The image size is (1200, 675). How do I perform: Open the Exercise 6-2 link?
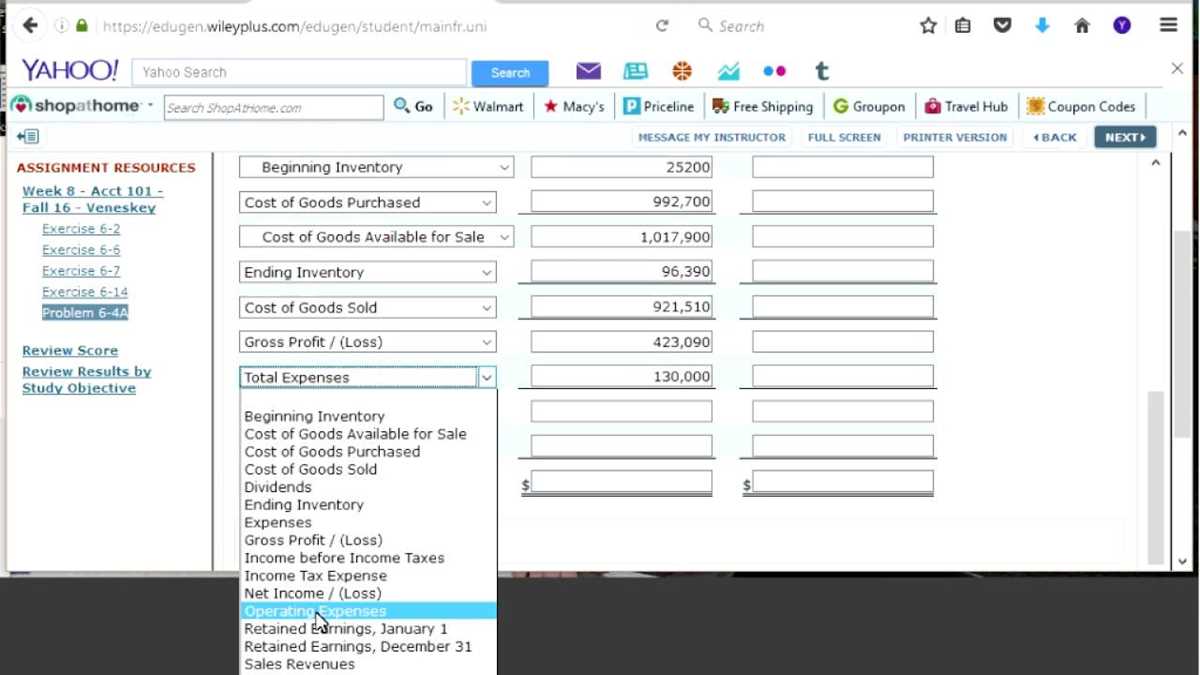pos(81,229)
